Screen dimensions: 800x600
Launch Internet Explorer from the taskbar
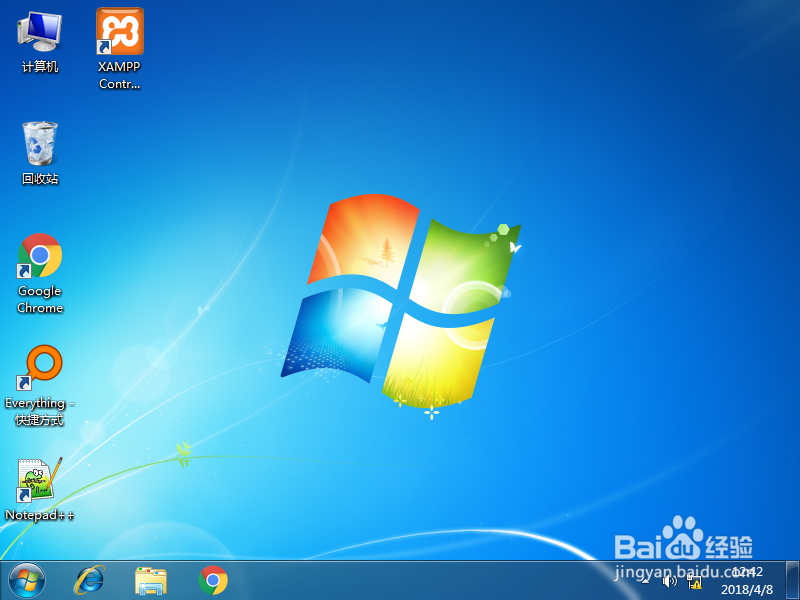[89, 581]
